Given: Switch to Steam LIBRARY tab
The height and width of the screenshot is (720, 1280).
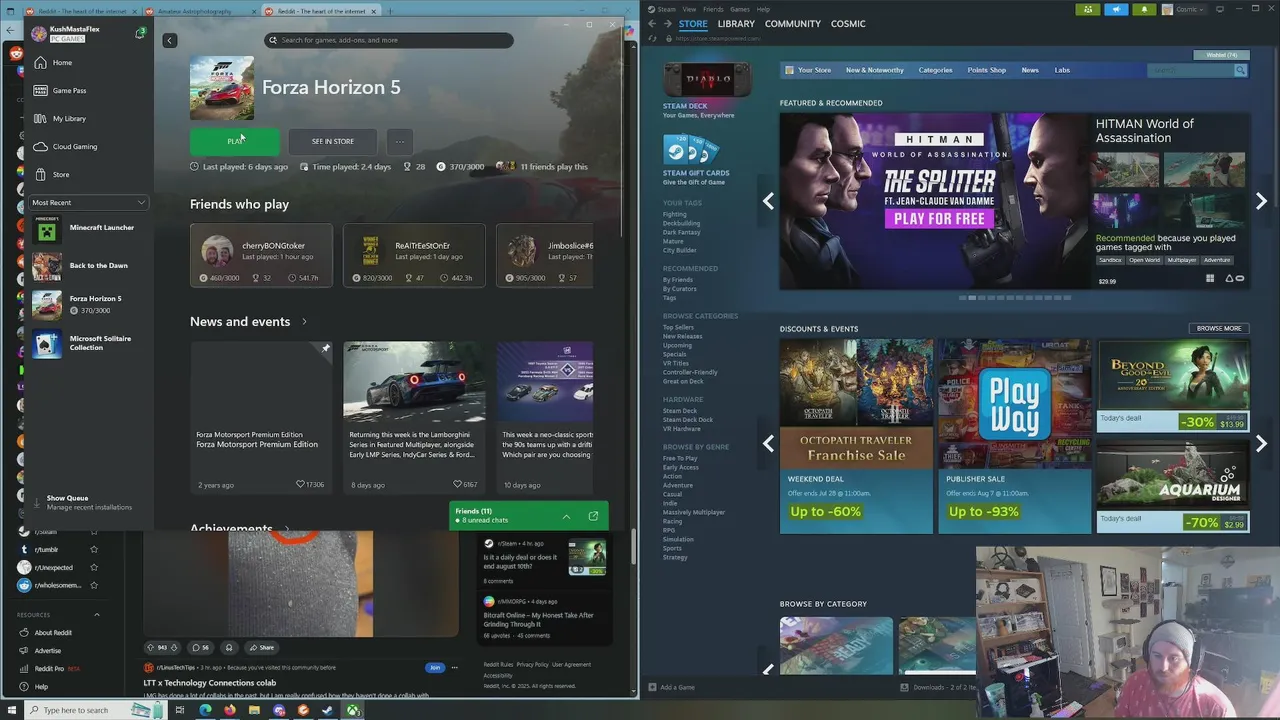Looking at the screenshot, I should (736, 24).
